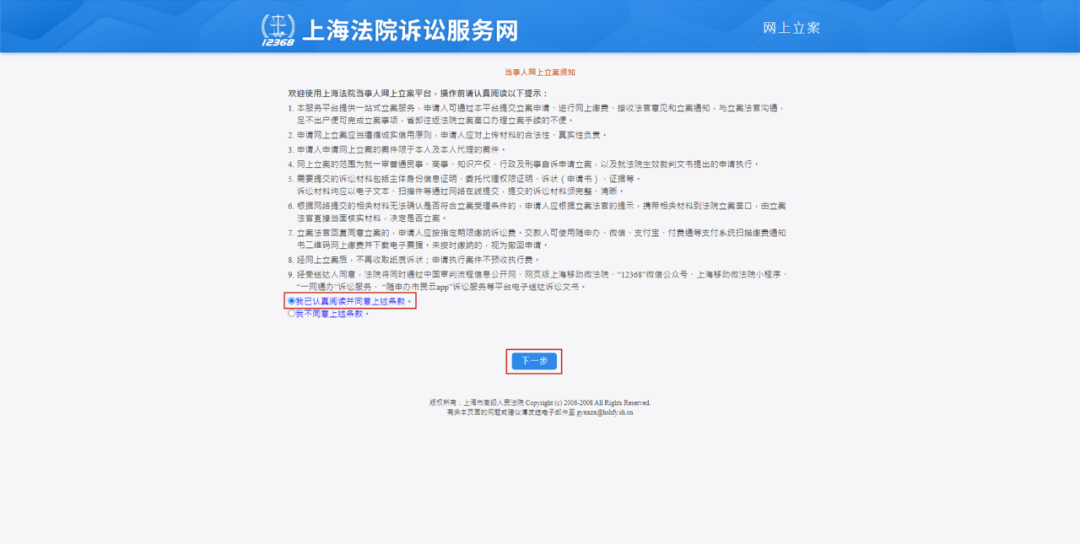Click the 12368 court emblem logo
This screenshot has width=1080, height=544.
[278, 30]
